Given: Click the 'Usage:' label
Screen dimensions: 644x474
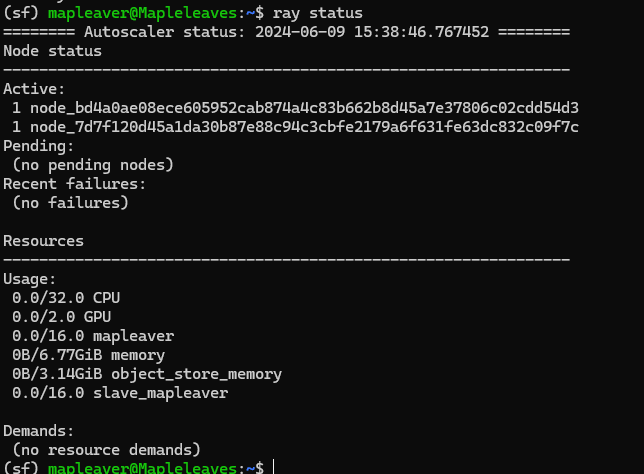Looking at the screenshot, I should tap(30, 279).
